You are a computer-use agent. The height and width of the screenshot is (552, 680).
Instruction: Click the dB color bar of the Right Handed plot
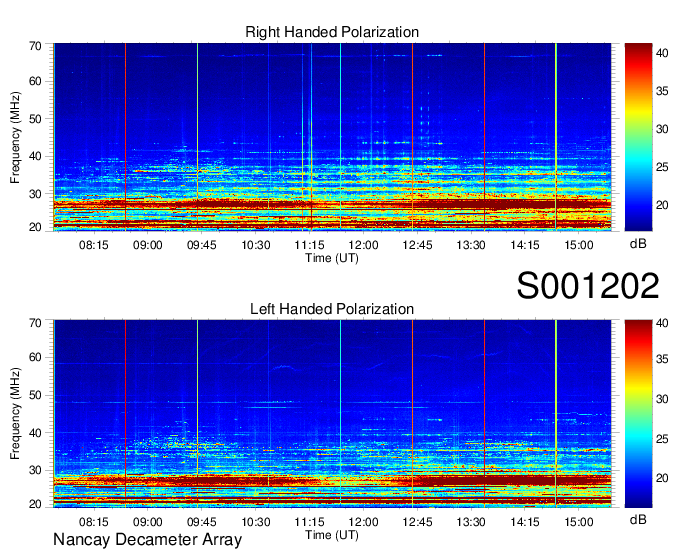(638, 137)
